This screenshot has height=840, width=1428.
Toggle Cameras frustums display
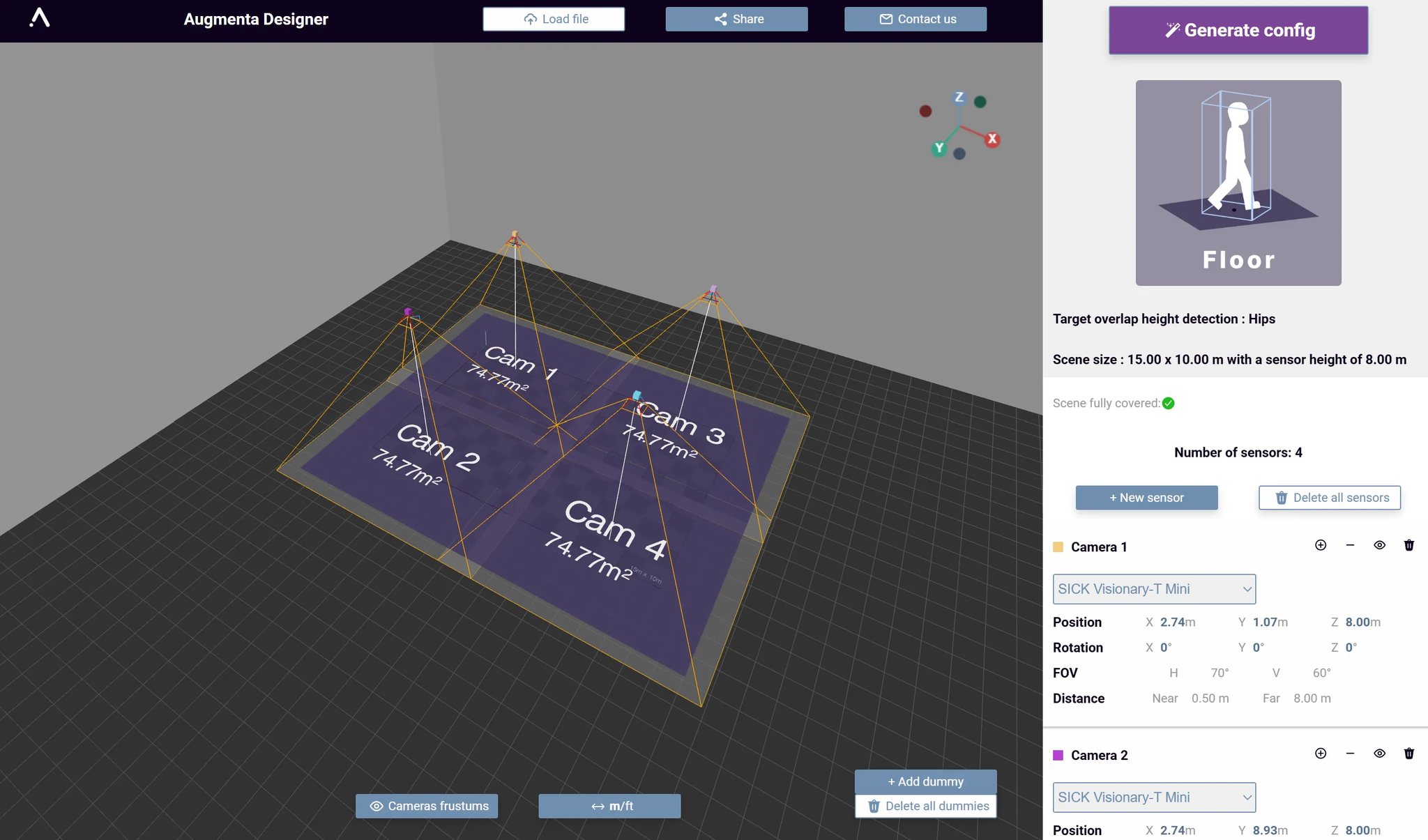pos(427,806)
